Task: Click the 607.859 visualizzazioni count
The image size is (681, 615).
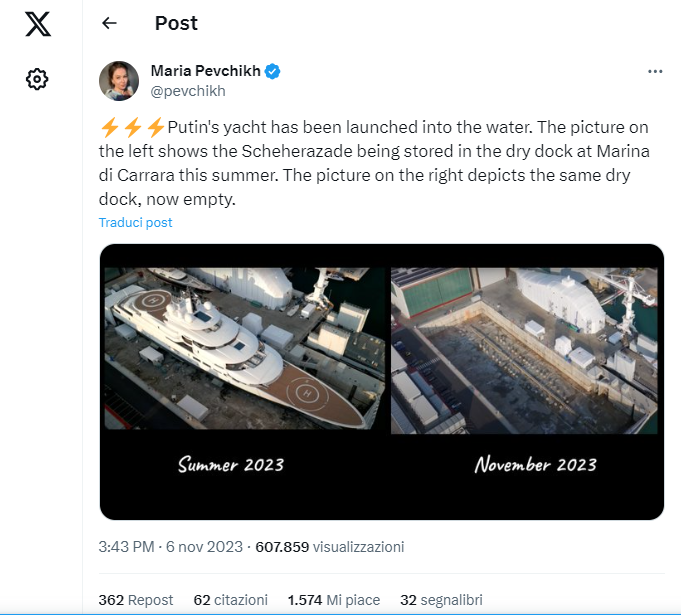Action: (x=330, y=547)
